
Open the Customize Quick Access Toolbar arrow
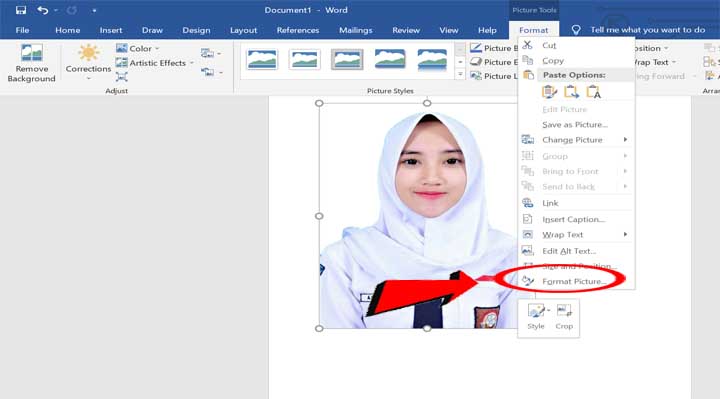tap(94, 10)
